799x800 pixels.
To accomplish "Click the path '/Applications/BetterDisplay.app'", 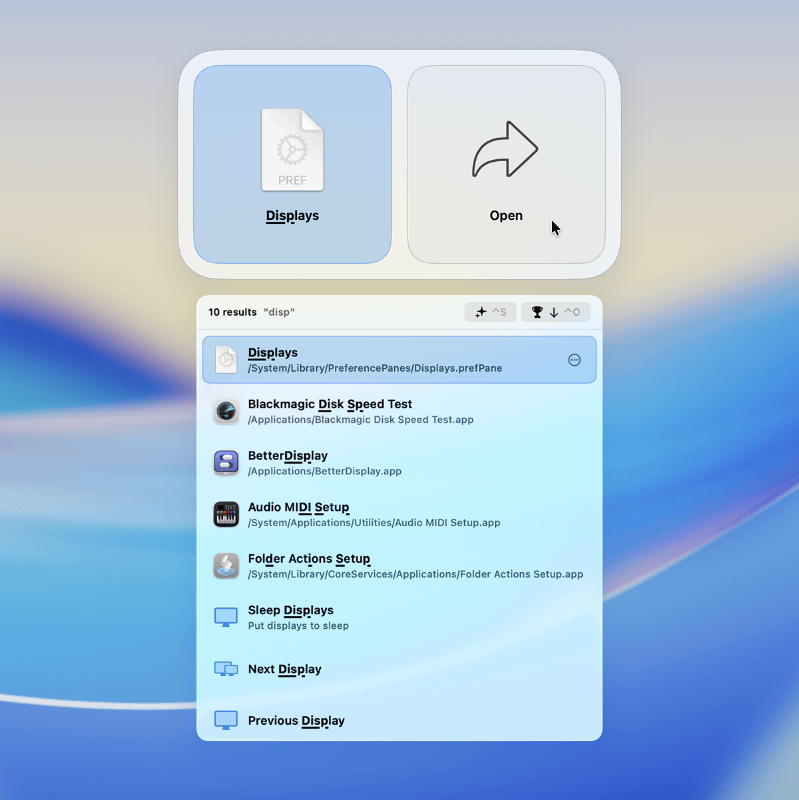I will 324,471.
